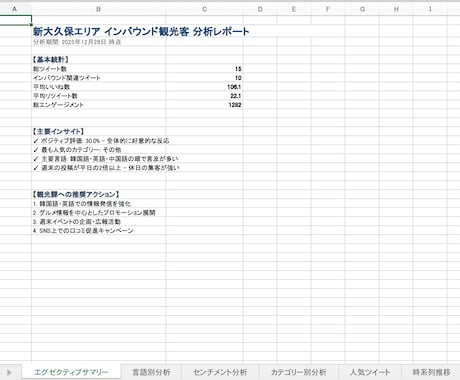The width and height of the screenshot is (460, 380).
Task: Open the エグゼクティブサマリー sheet tab
Action: (71, 372)
